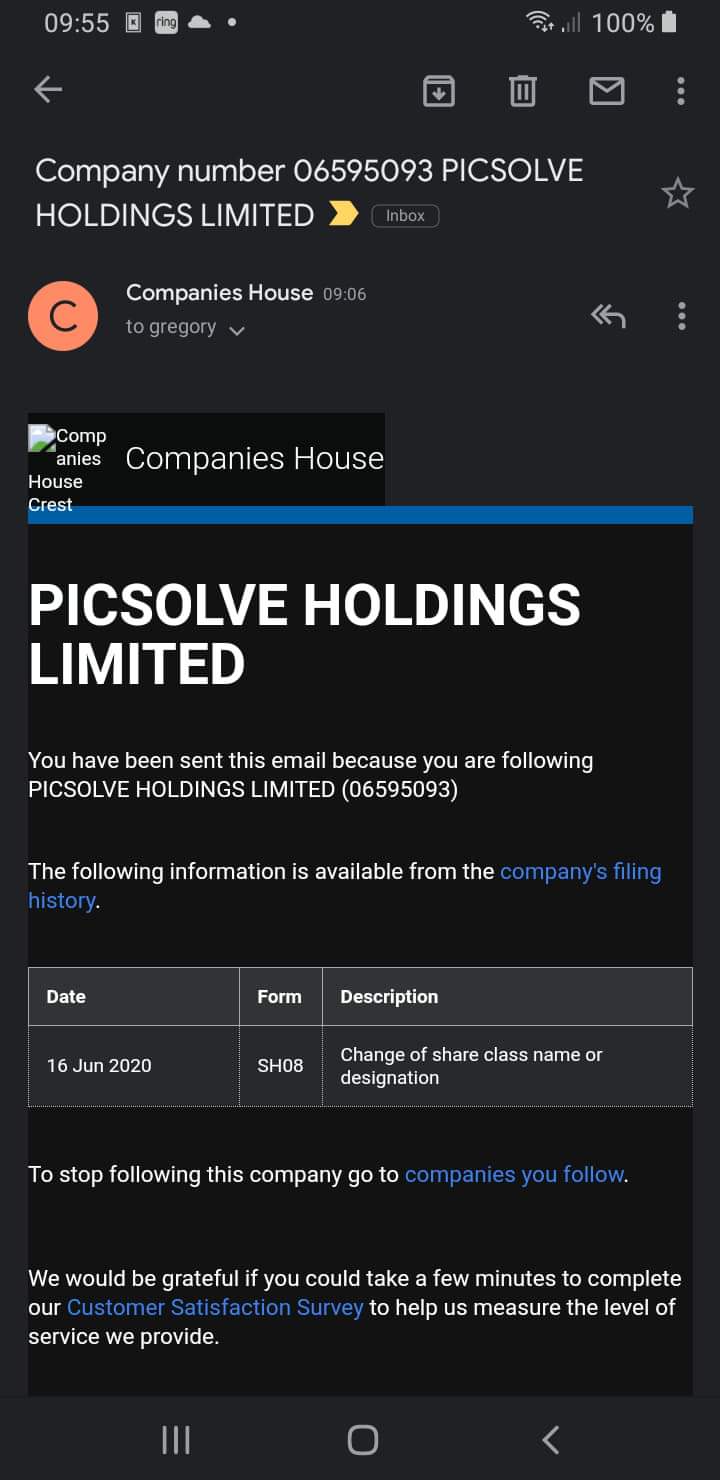Tap the Android home button
The height and width of the screenshot is (1480, 720).
362,1440
